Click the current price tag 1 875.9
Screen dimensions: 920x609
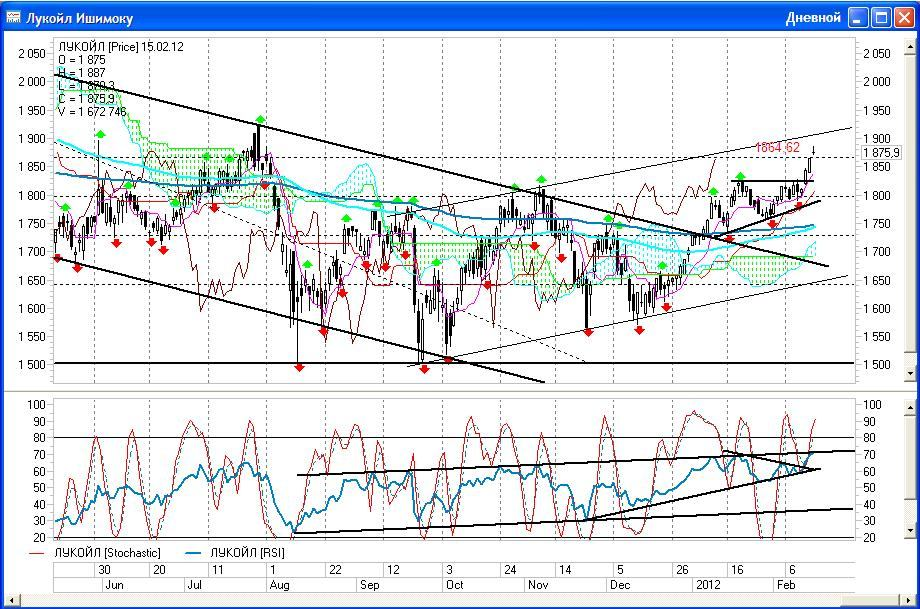coord(885,153)
